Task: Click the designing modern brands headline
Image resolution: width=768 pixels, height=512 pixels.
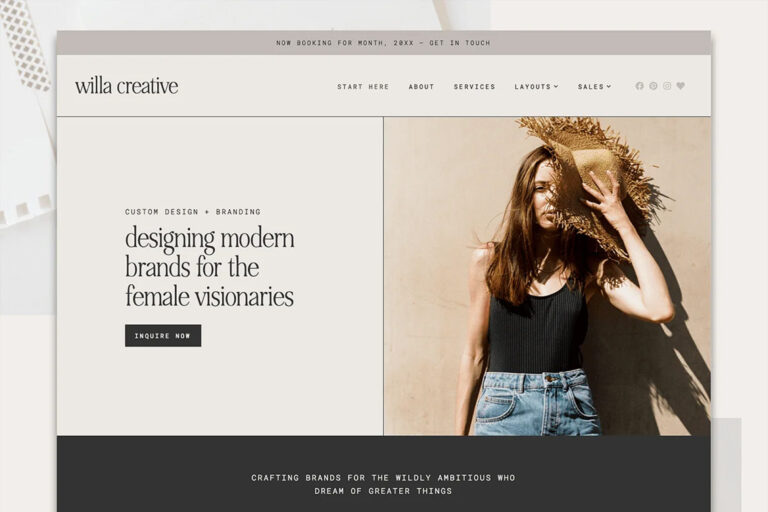Action: tap(210, 267)
